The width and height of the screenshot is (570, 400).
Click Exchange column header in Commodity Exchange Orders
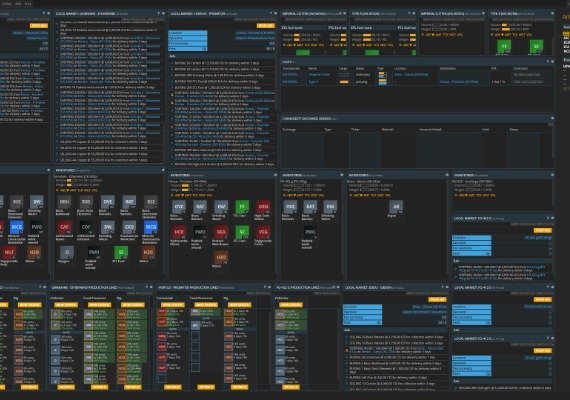[x=289, y=129]
